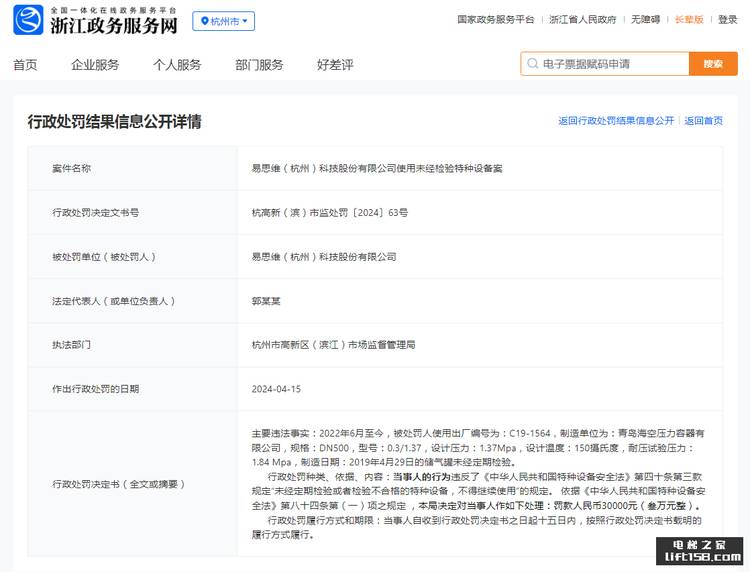750x572 pixels.
Task: Click the 返回首页 link
Action: point(704,121)
